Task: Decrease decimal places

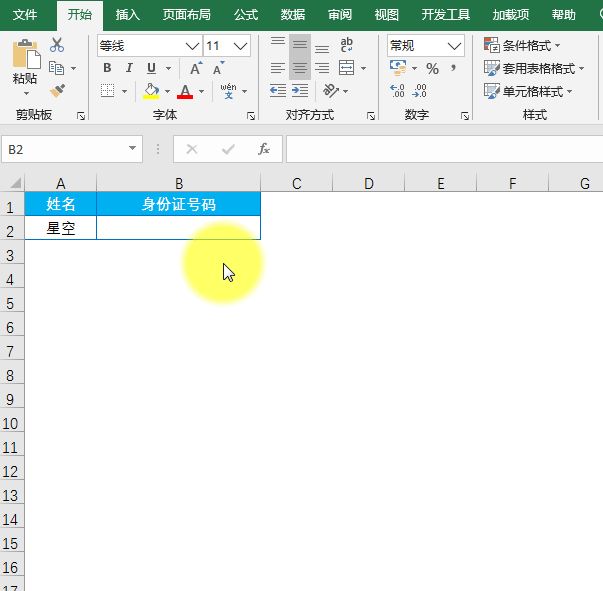Action: coord(419,91)
